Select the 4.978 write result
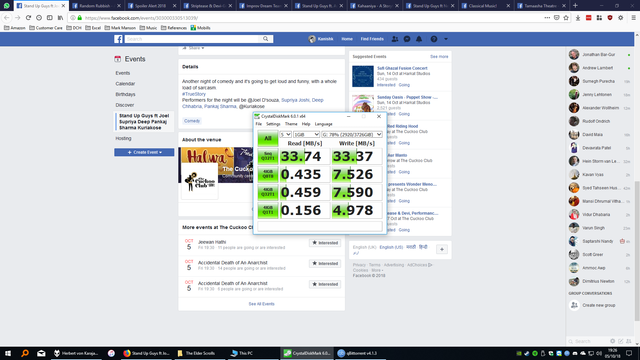Screen dimensions: 640x360 pos(357,210)
